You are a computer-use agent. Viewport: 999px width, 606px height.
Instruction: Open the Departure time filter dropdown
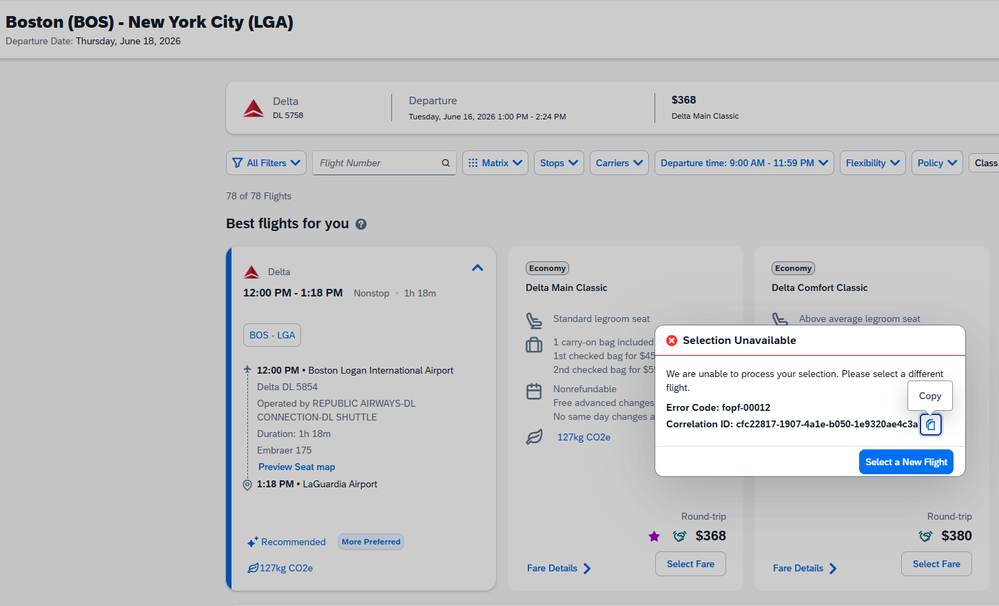(x=744, y=163)
